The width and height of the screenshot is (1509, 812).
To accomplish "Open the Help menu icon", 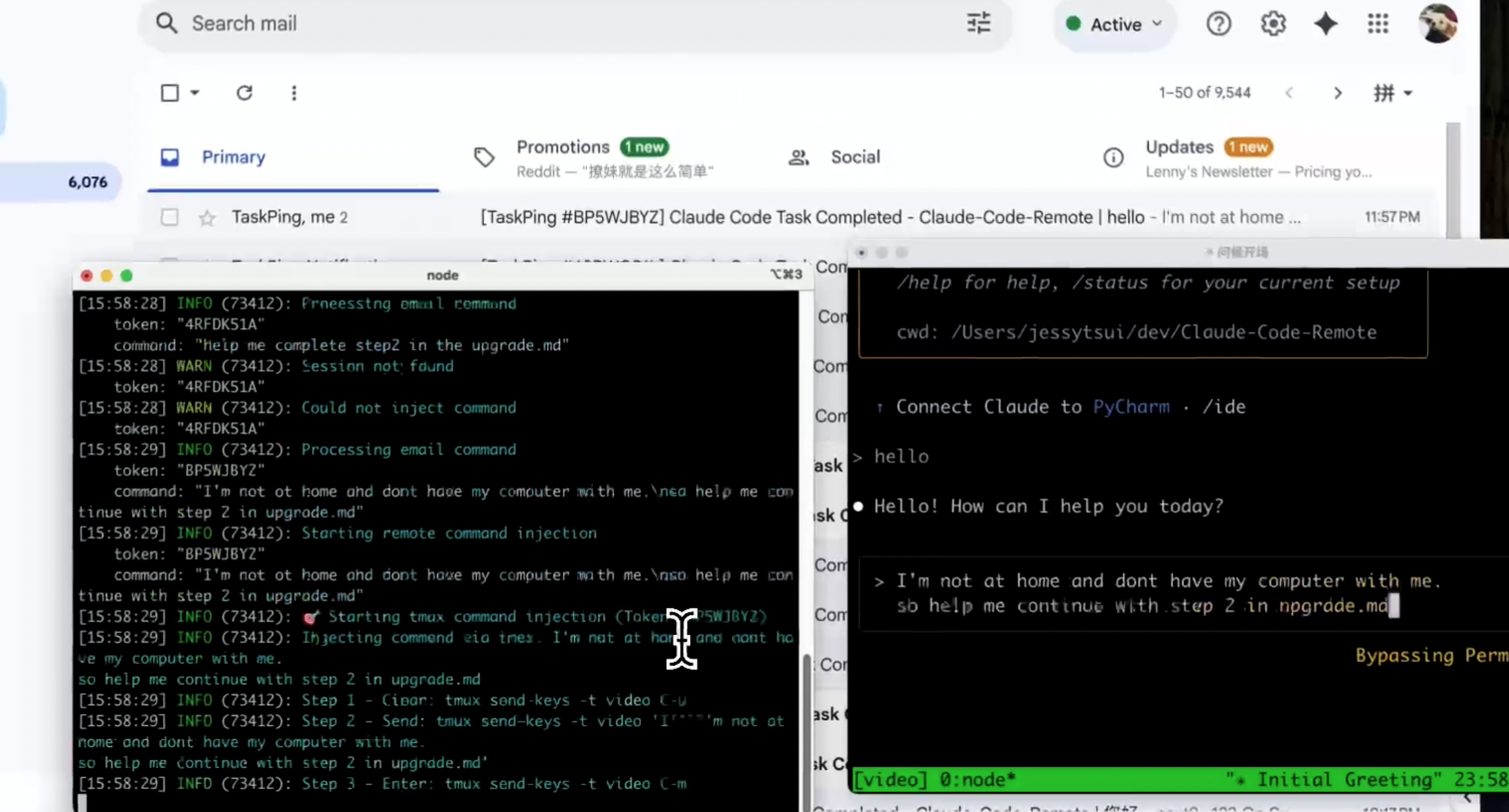I will point(1218,23).
